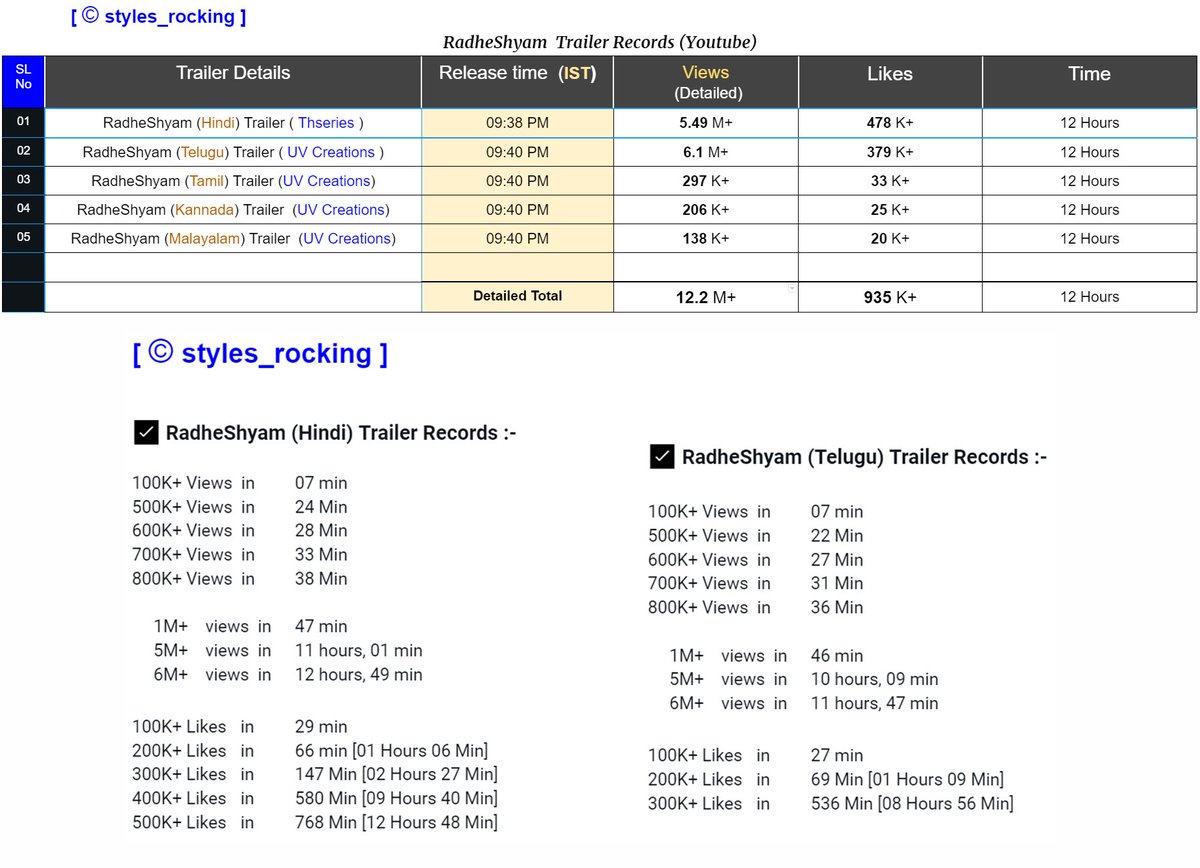
Task: Click the large styles_rocking credit below the table
Action: [260, 353]
